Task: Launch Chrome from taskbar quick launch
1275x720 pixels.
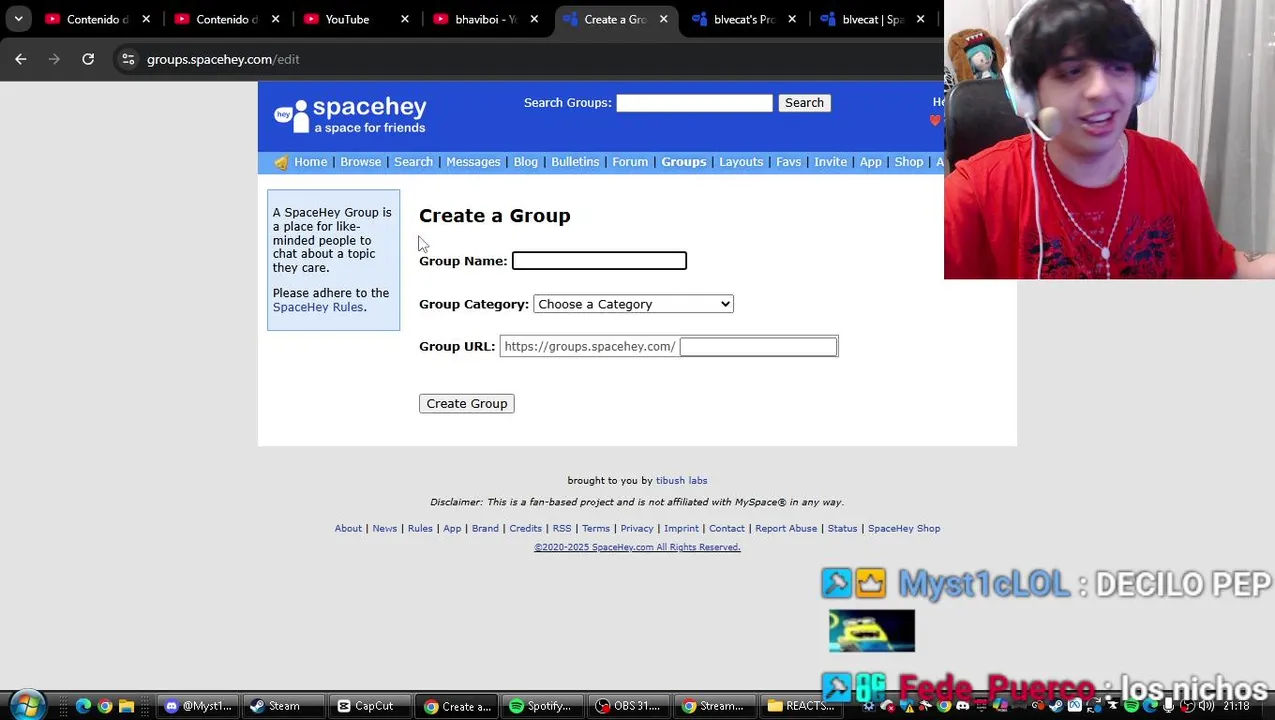Action: pyautogui.click(x=105, y=706)
